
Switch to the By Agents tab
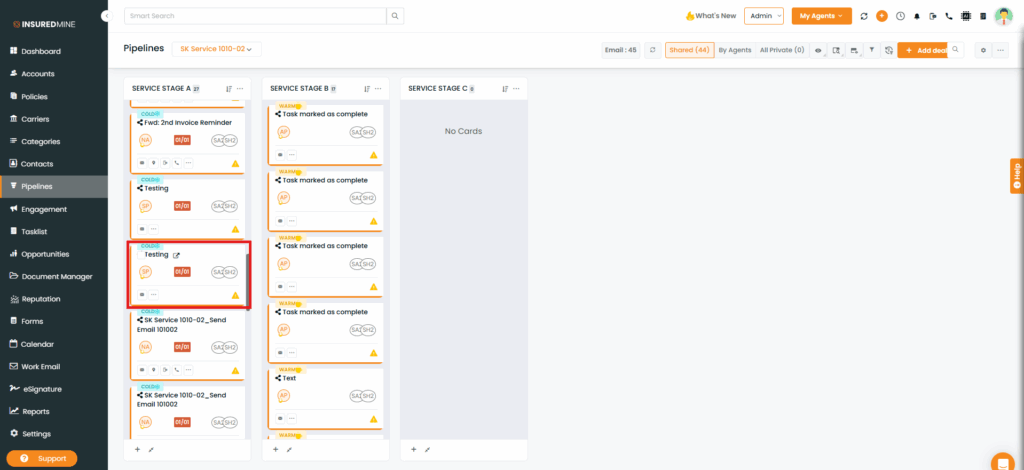[x=734, y=50]
